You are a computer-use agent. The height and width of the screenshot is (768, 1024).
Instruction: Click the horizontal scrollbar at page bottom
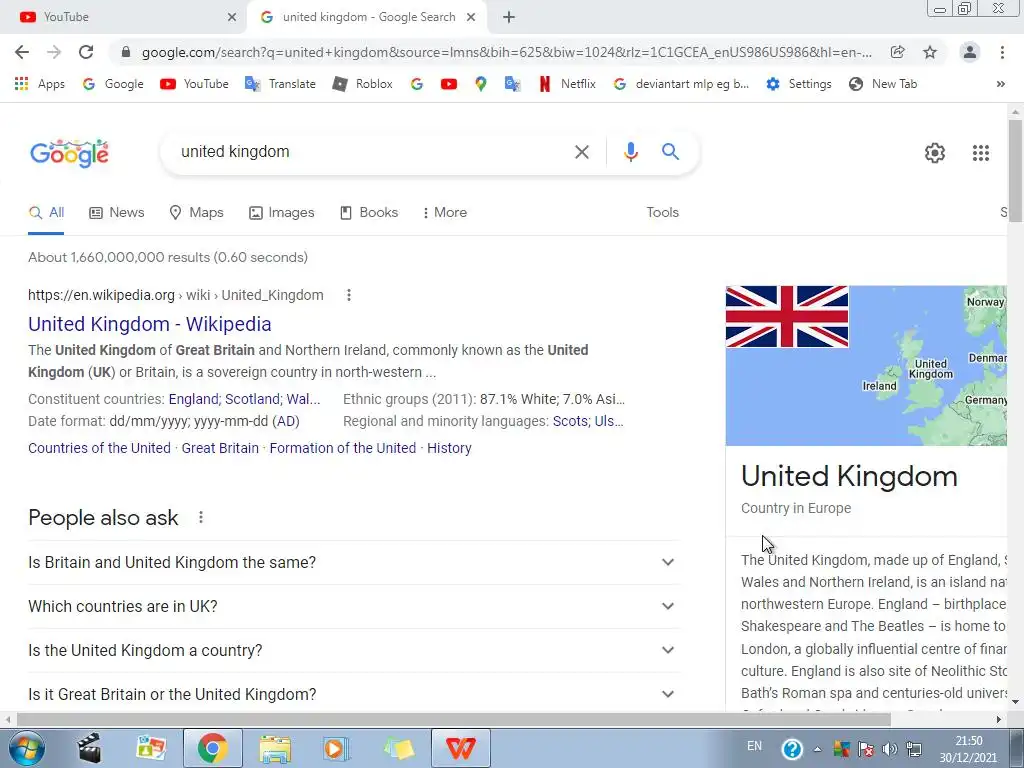[454, 719]
